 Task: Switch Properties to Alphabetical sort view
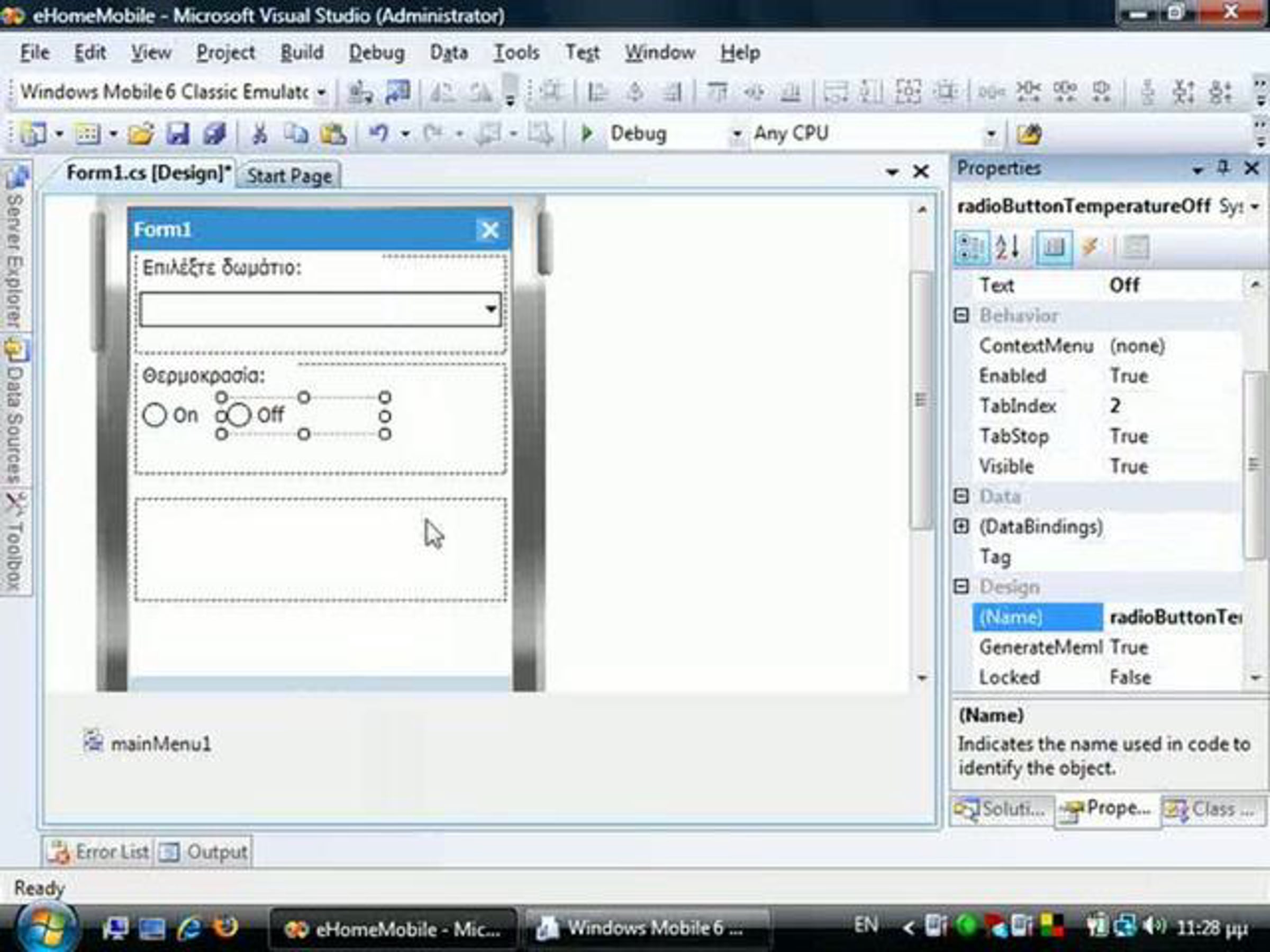tap(1008, 248)
